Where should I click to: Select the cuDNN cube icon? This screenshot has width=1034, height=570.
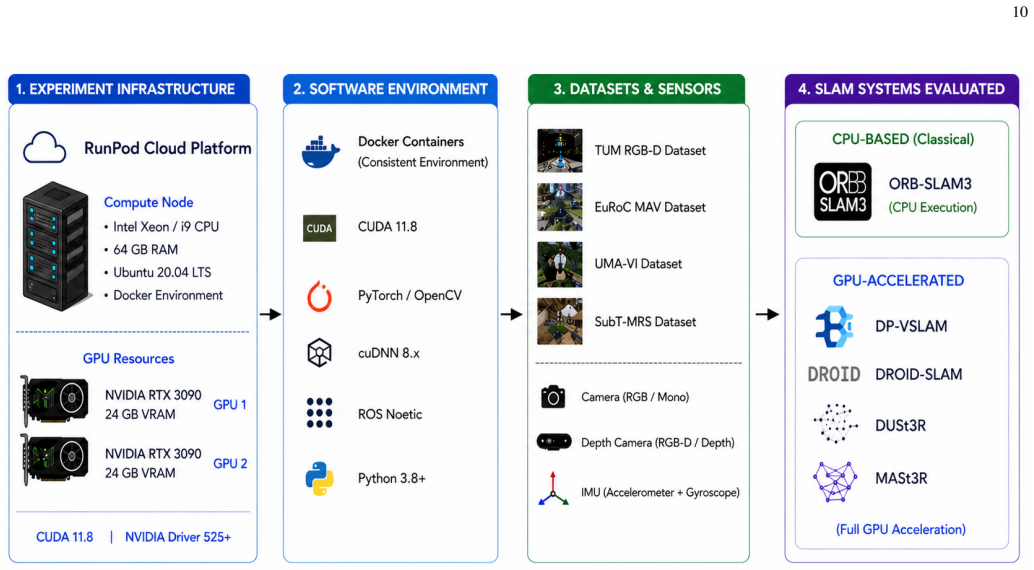coord(319,353)
